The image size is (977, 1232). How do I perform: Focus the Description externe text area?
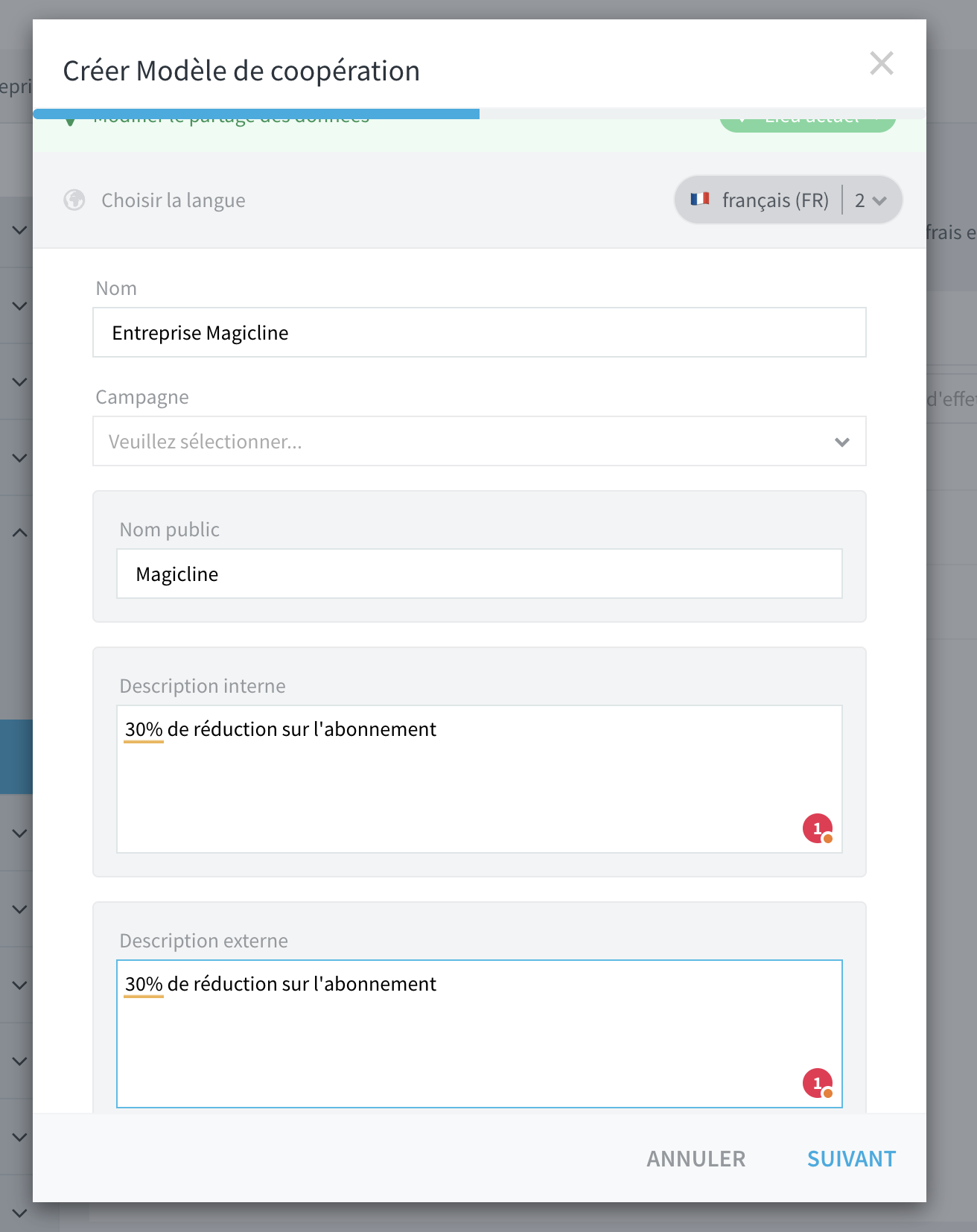pyautogui.click(x=480, y=1034)
